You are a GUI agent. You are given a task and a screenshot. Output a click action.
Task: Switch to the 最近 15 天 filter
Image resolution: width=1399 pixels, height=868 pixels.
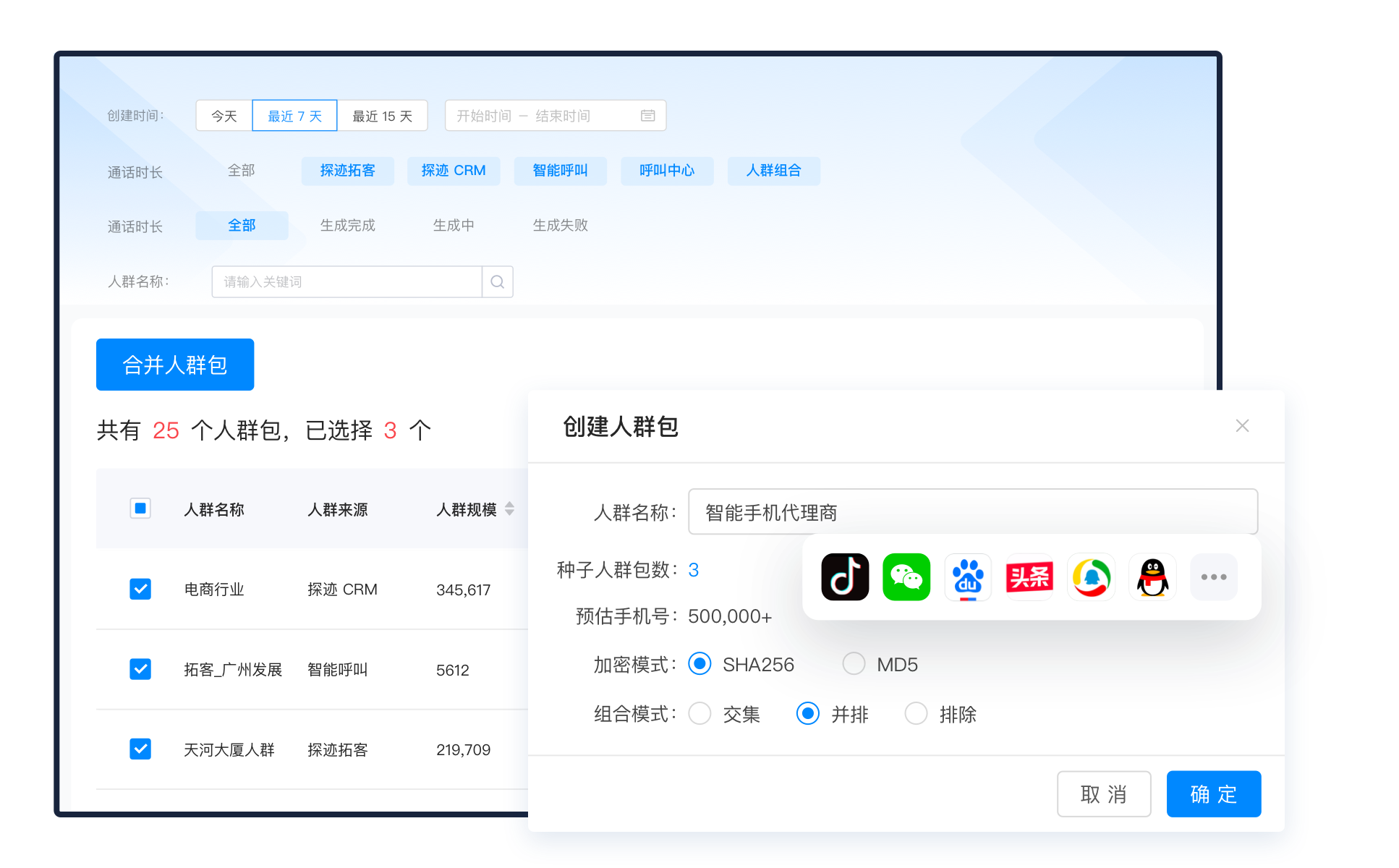pyautogui.click(x=383, y=115)
